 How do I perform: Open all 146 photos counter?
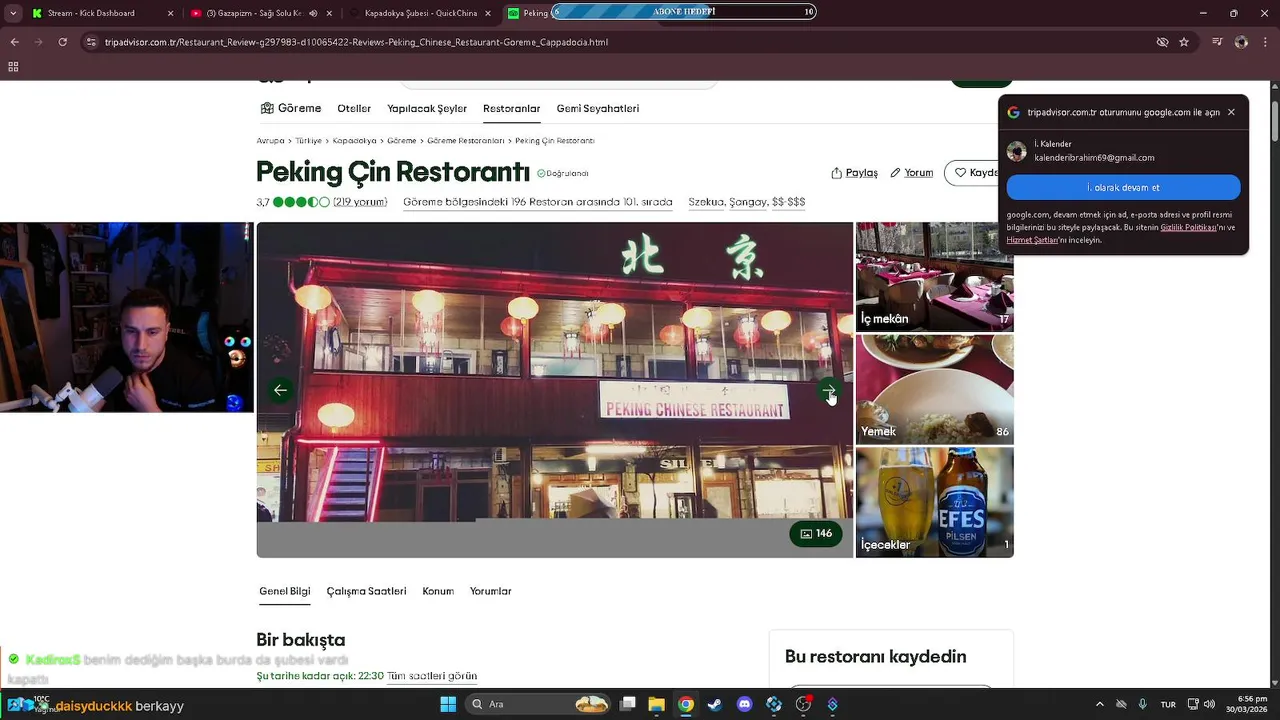click(x=816, y=534)
